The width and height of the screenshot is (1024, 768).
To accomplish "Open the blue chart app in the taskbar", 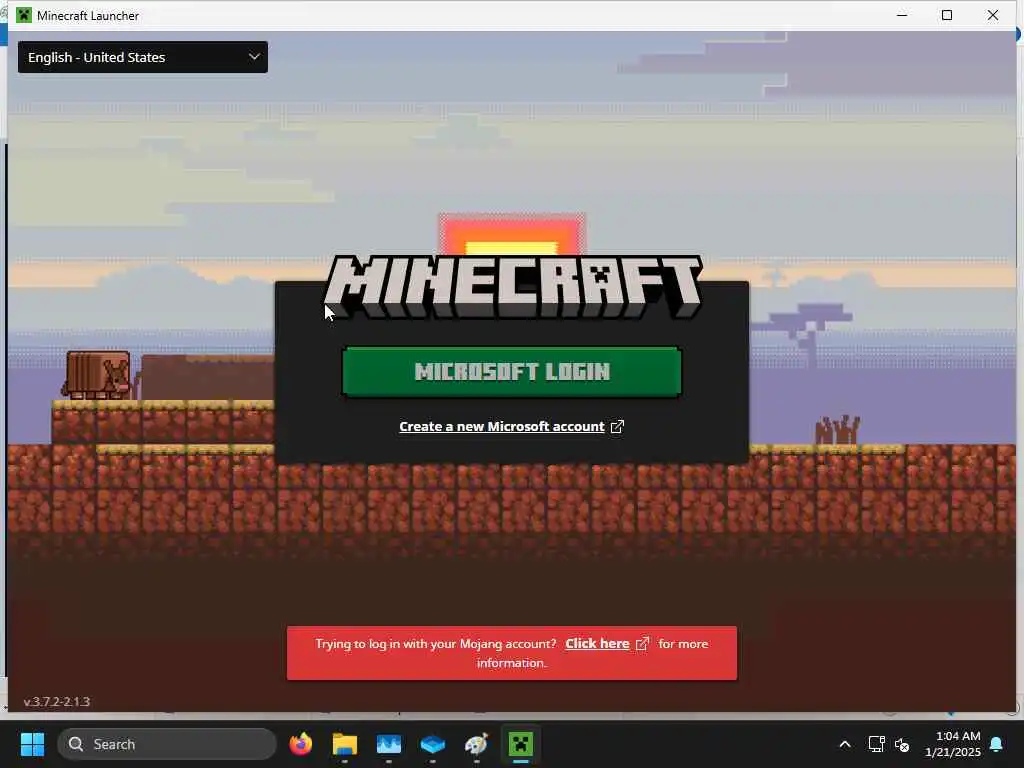I will (389, 744).
